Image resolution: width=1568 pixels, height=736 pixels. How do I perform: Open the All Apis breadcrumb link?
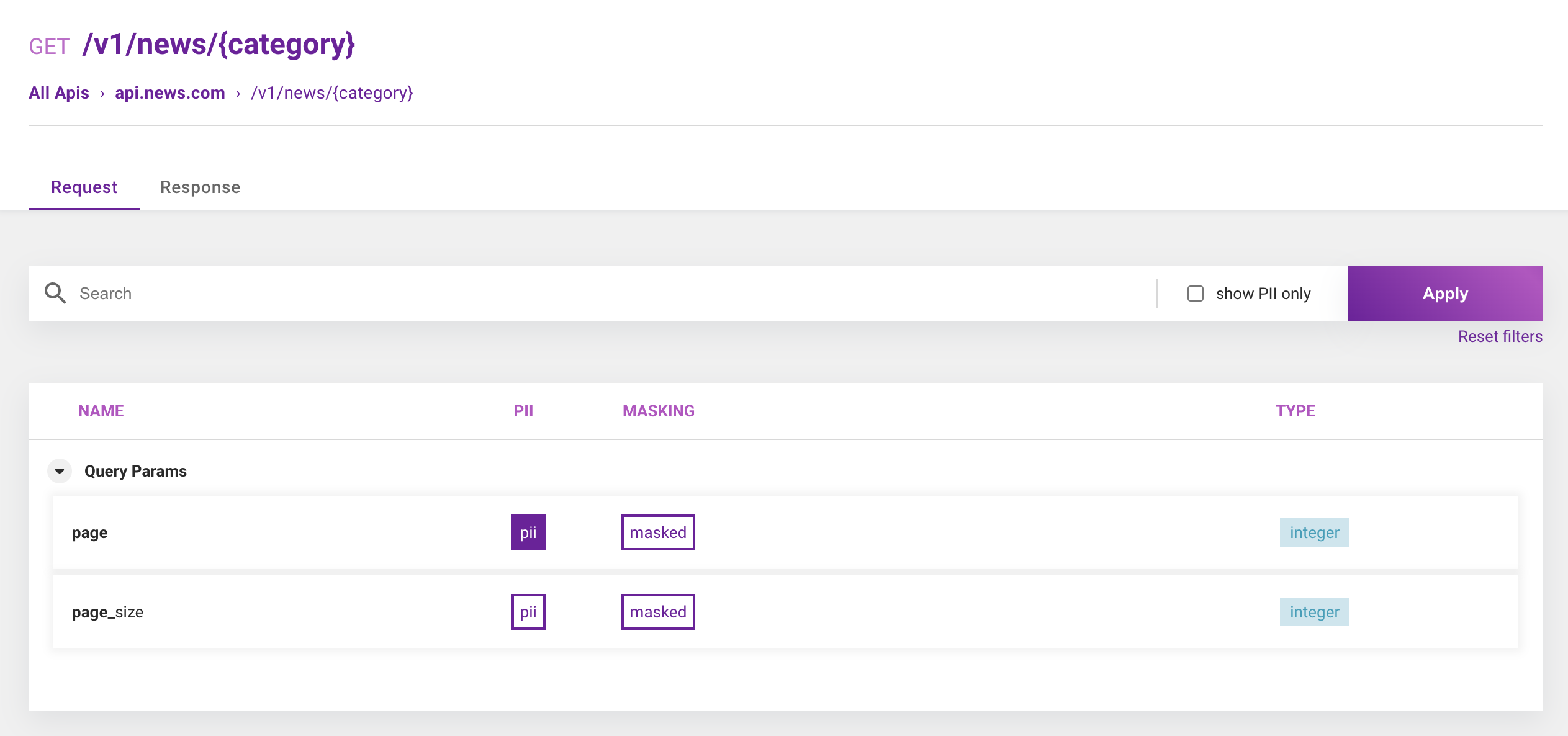click(59, 93)
